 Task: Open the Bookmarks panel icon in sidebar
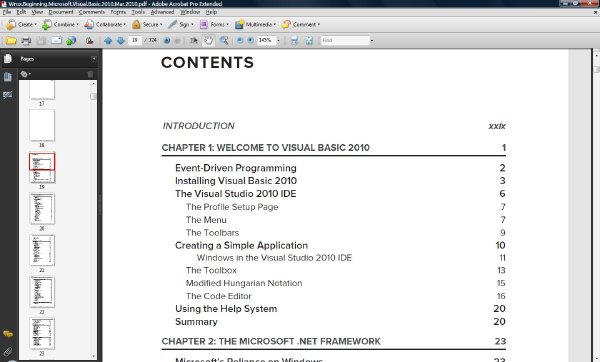tap(8, 77)
